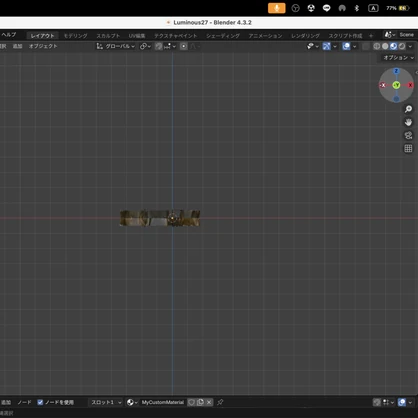Open object type visibility dropdown

[312, 46]
